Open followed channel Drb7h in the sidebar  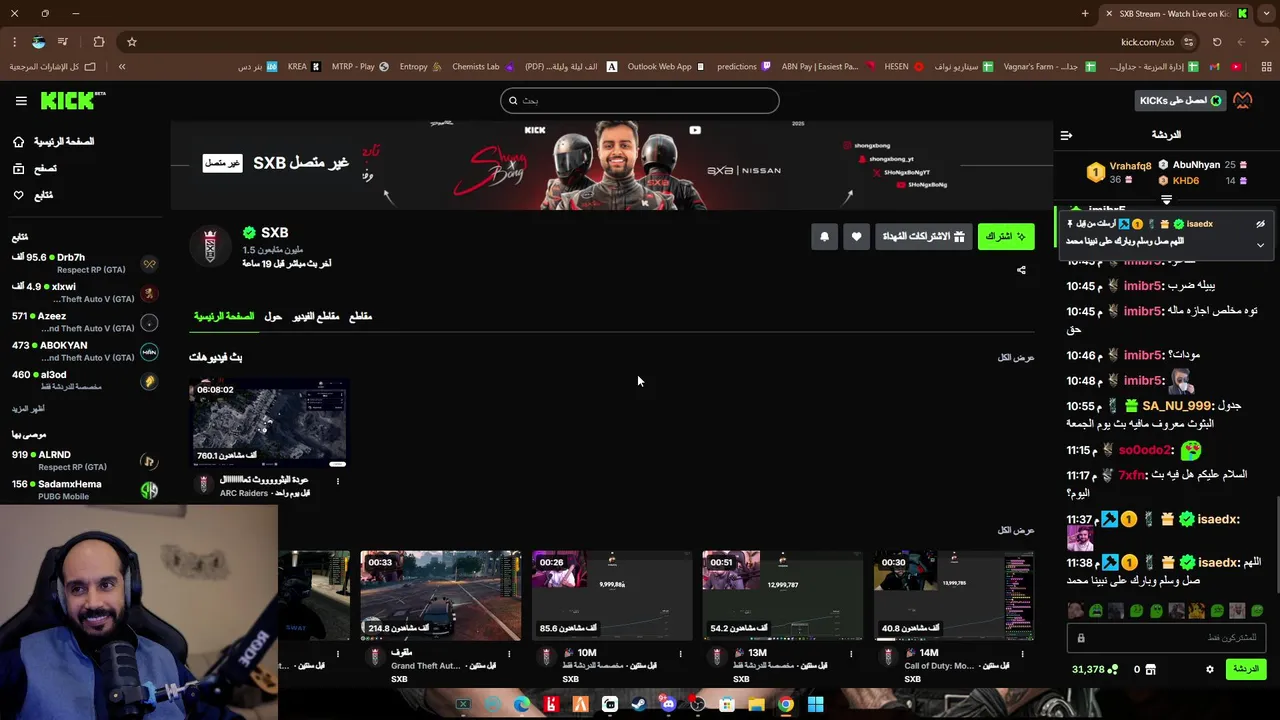click(85, 263)
